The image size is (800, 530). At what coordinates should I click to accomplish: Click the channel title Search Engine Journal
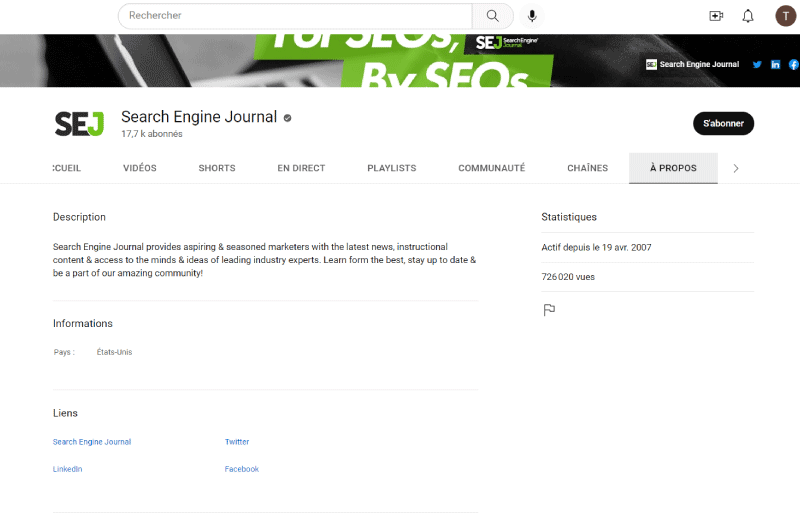click(x=199, y=117)
